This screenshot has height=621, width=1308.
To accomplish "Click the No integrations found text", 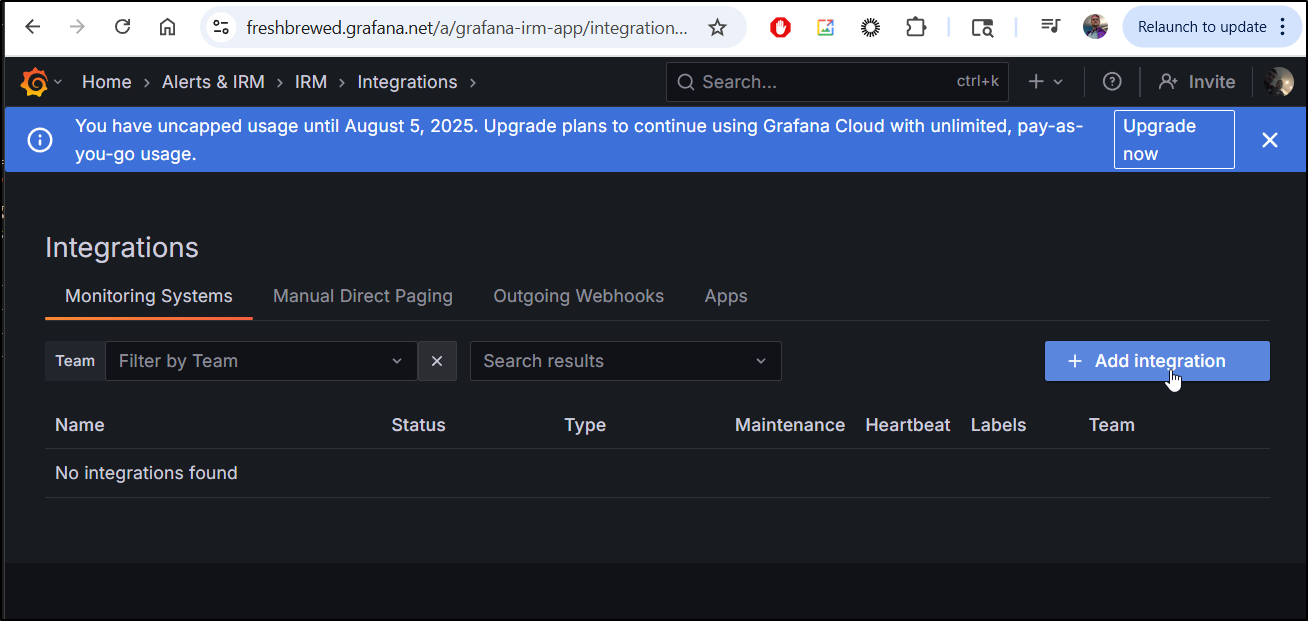I will (x=146, y=473).
